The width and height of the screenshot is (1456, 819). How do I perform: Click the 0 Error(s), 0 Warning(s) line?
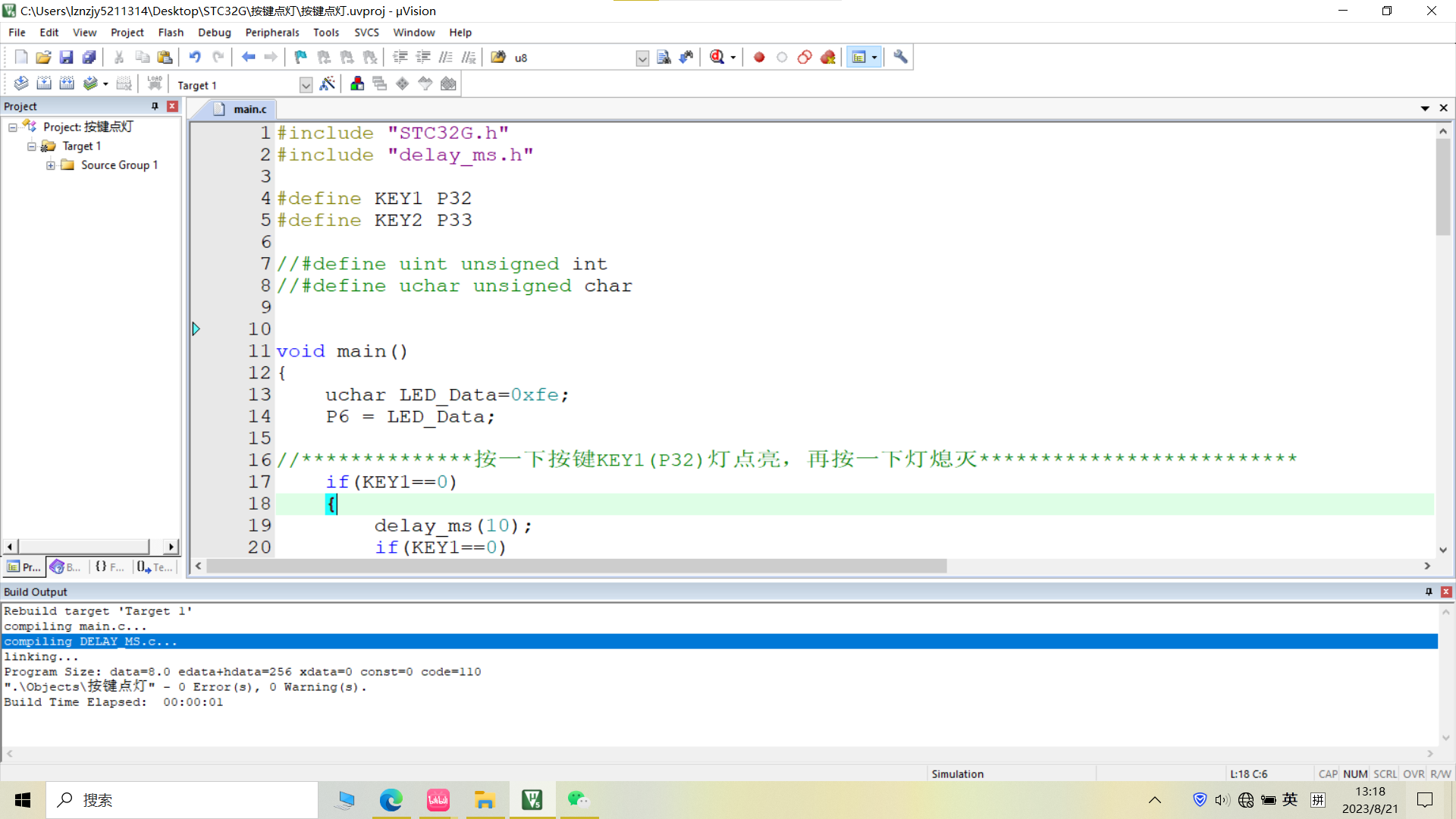pyautogui.click(x=186, y=687)
